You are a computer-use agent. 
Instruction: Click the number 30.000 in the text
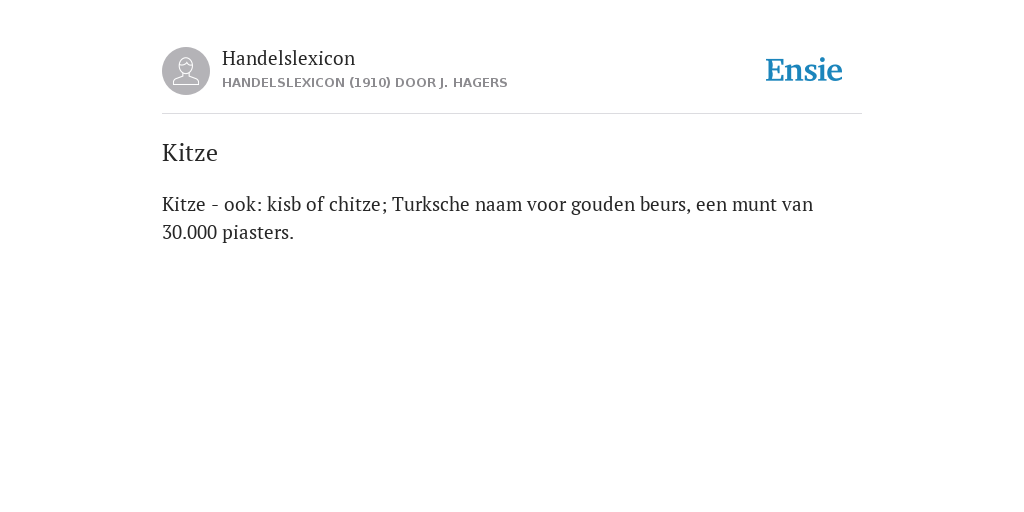point(189,232)
